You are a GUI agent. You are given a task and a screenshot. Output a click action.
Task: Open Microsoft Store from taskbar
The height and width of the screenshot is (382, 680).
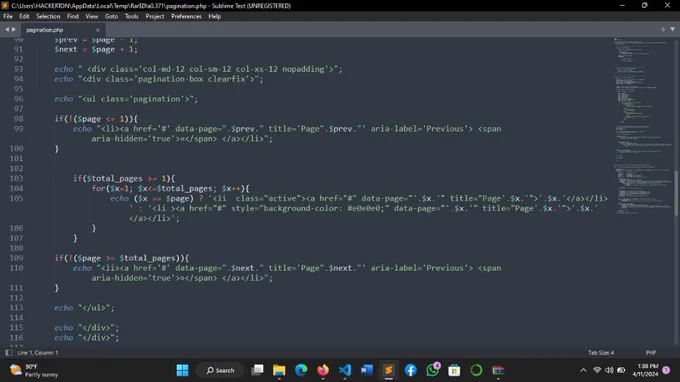[x=454, y=370]
